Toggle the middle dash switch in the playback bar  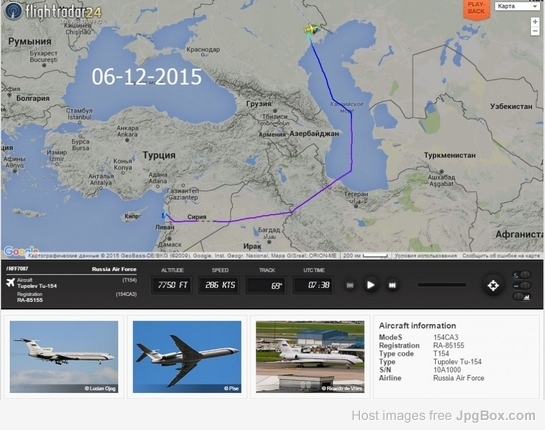(x=522, y=286)
